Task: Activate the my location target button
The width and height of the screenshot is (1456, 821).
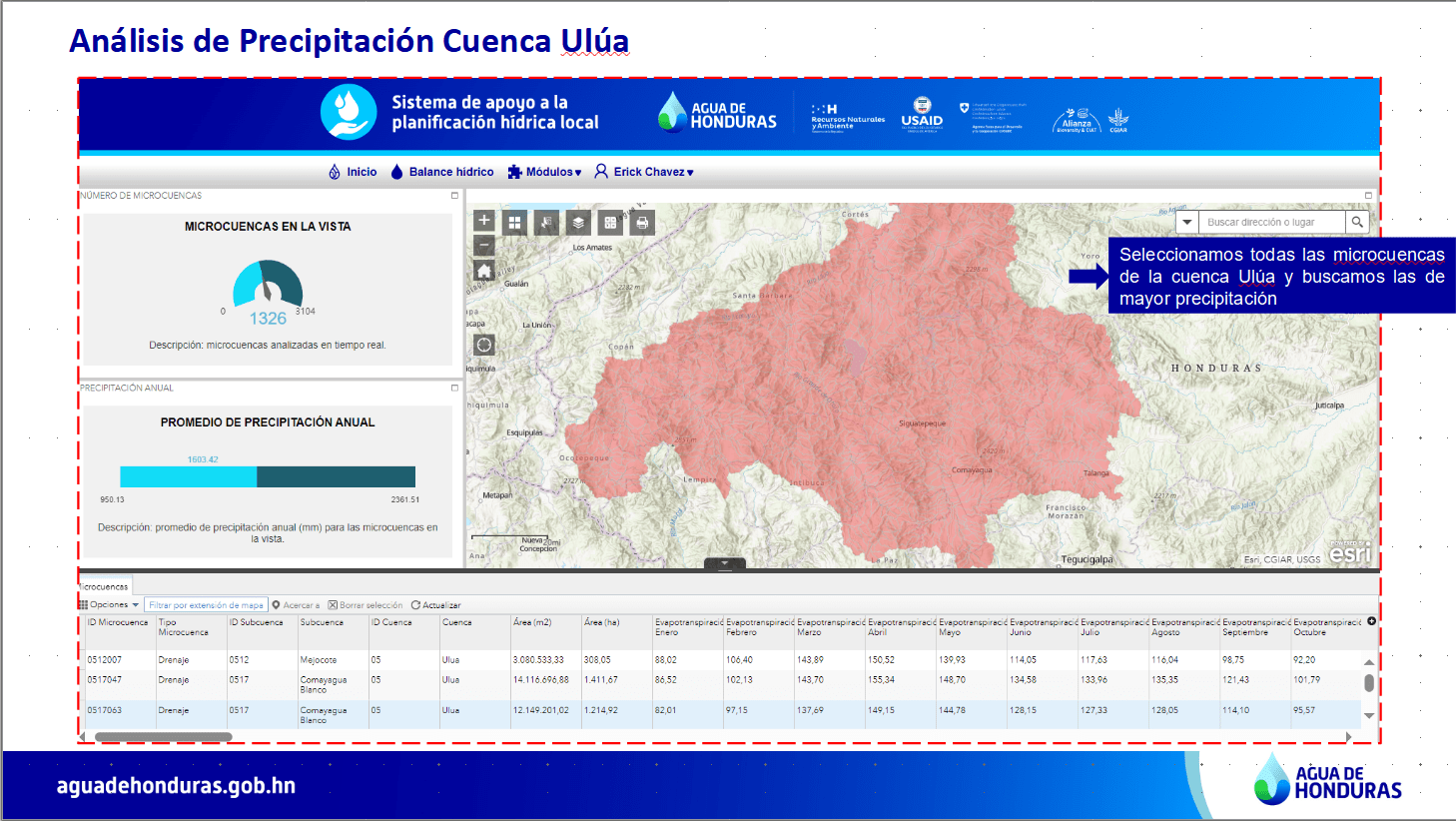Action: point(484,346)
